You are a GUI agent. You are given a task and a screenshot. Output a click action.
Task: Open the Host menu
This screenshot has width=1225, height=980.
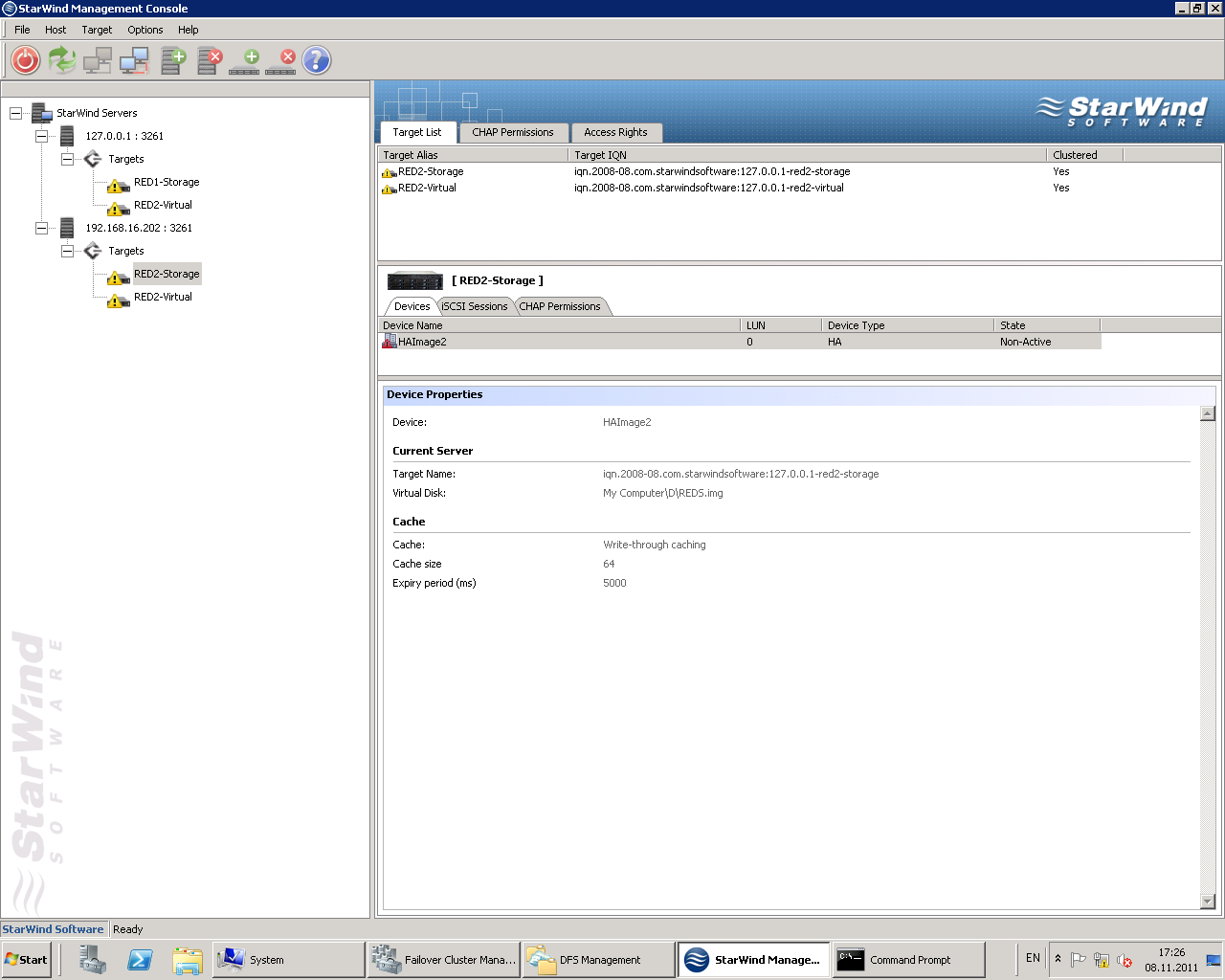(x=56, y=30)
